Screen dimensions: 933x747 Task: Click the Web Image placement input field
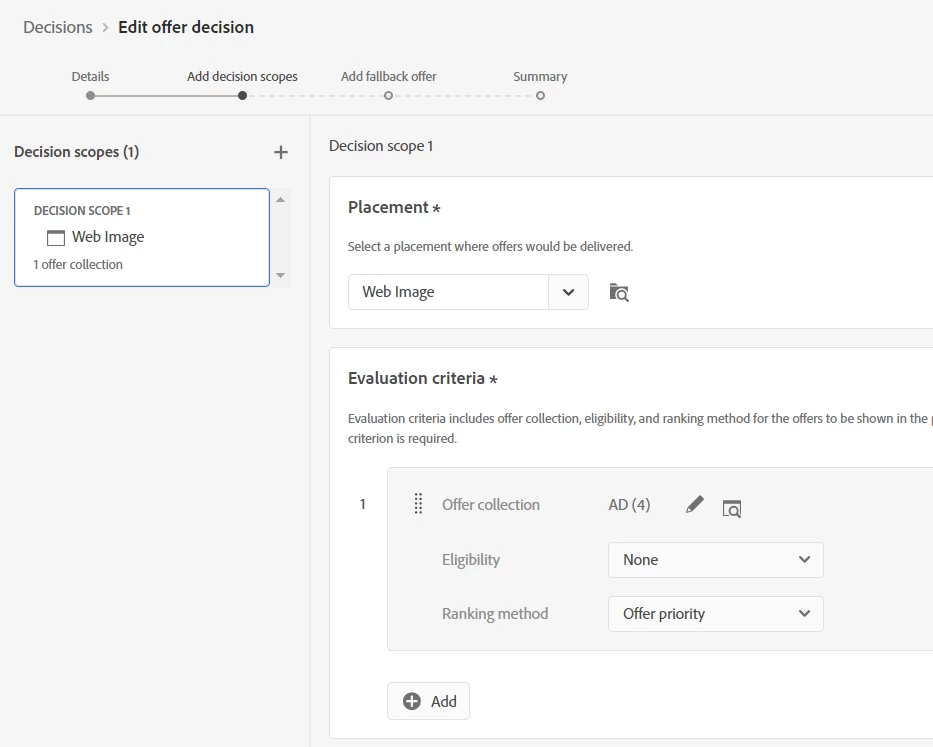pos(448,292)
